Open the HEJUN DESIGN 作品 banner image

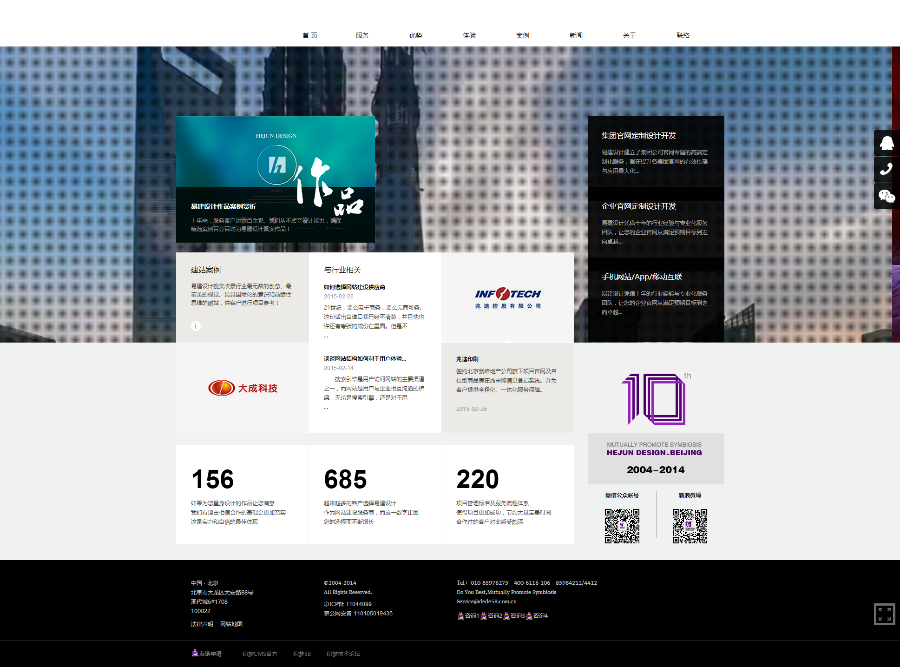(x=276, y=179)
